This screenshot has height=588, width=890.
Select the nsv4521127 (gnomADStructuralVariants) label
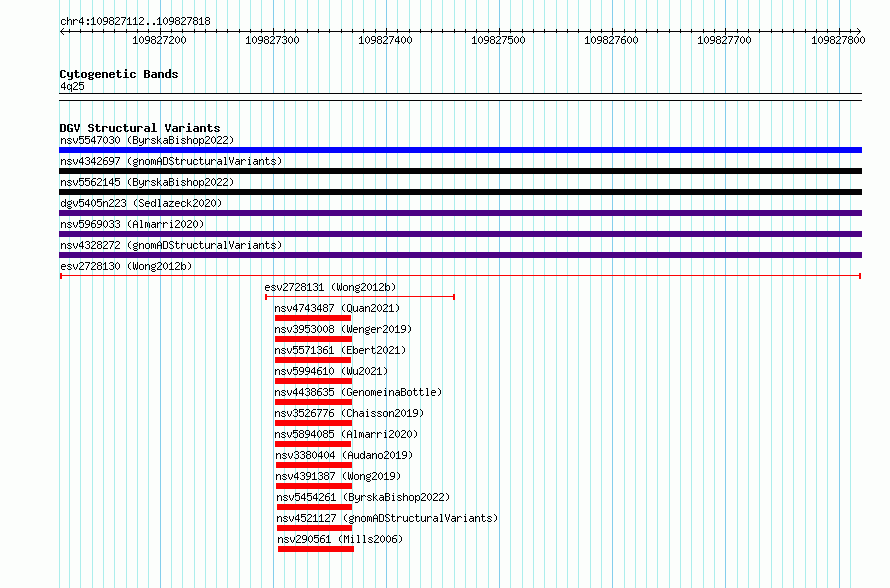387,518
